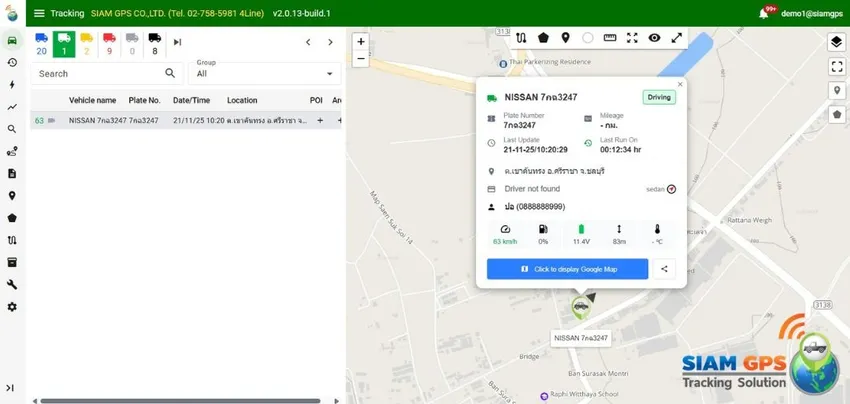Image resolution: width=850 pixels, height=404 pixels.
Task: Click the diagonal expand arrow in toolbar
Action: [x=677, y=38]
